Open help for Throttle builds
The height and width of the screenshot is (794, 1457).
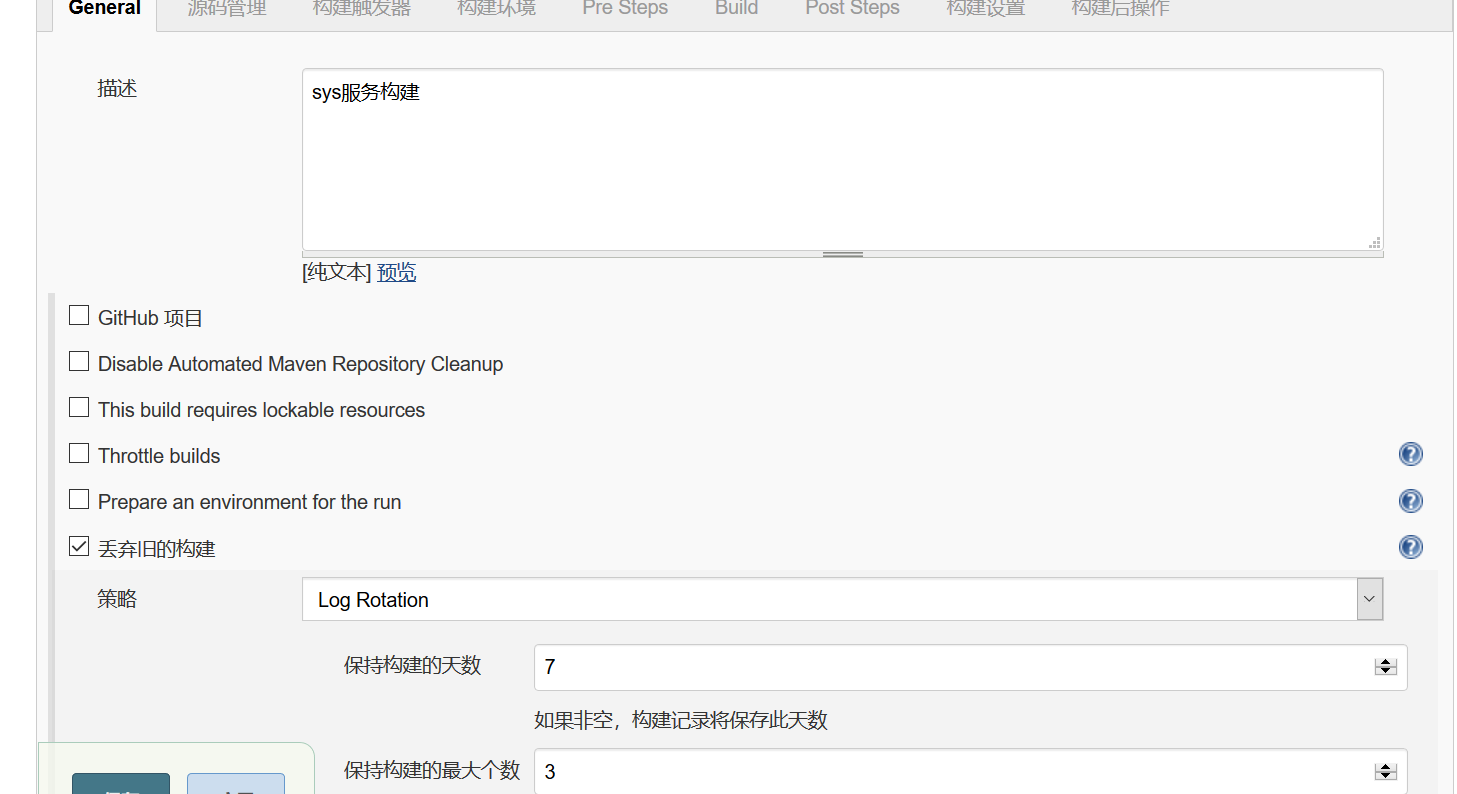click(1410, 455)
